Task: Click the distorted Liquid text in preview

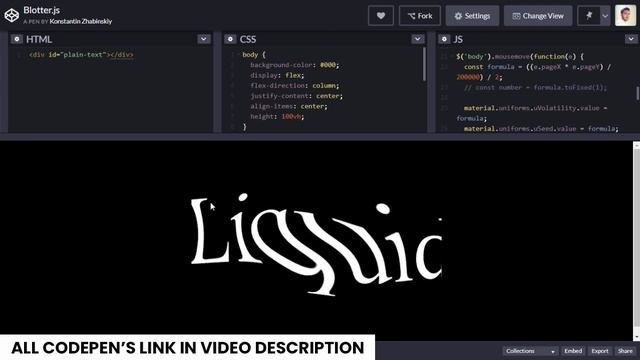Action: [316, 244]
